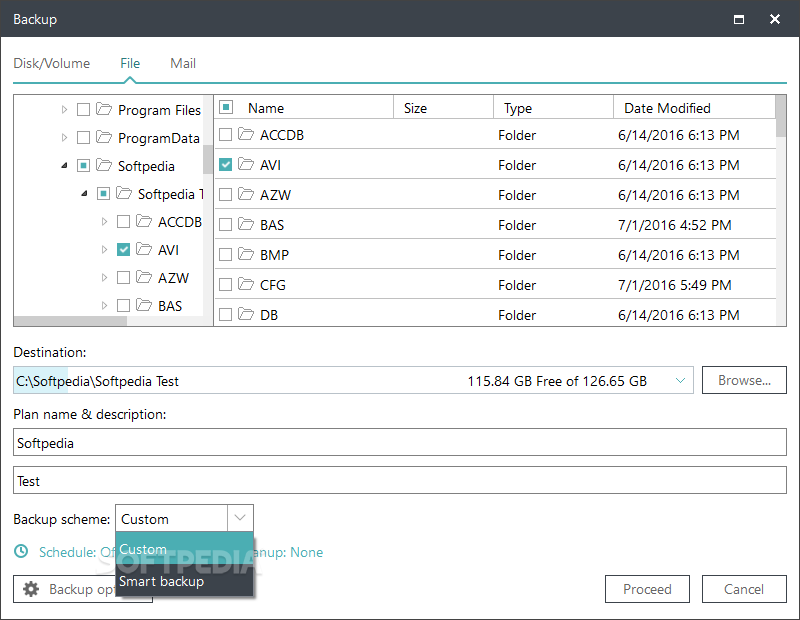The image size is (800, 620).
Task: Check the BAS folder in file list
Action: point(226,225)
